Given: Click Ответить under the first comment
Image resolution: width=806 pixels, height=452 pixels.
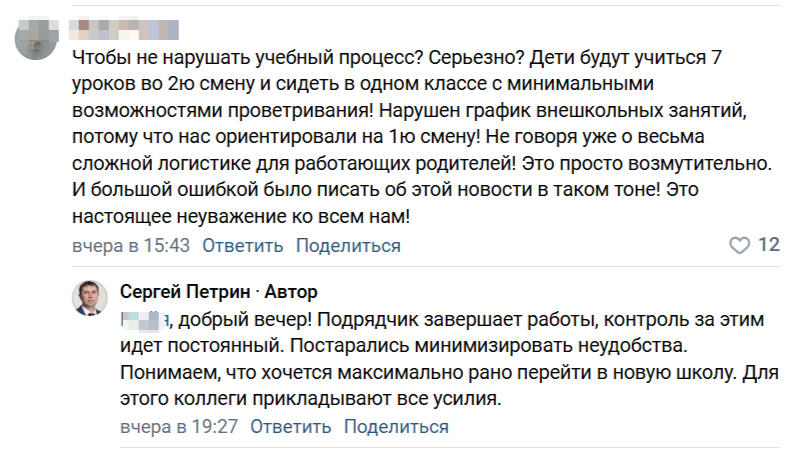Looking at the screenshot, I should pos(243,246).
